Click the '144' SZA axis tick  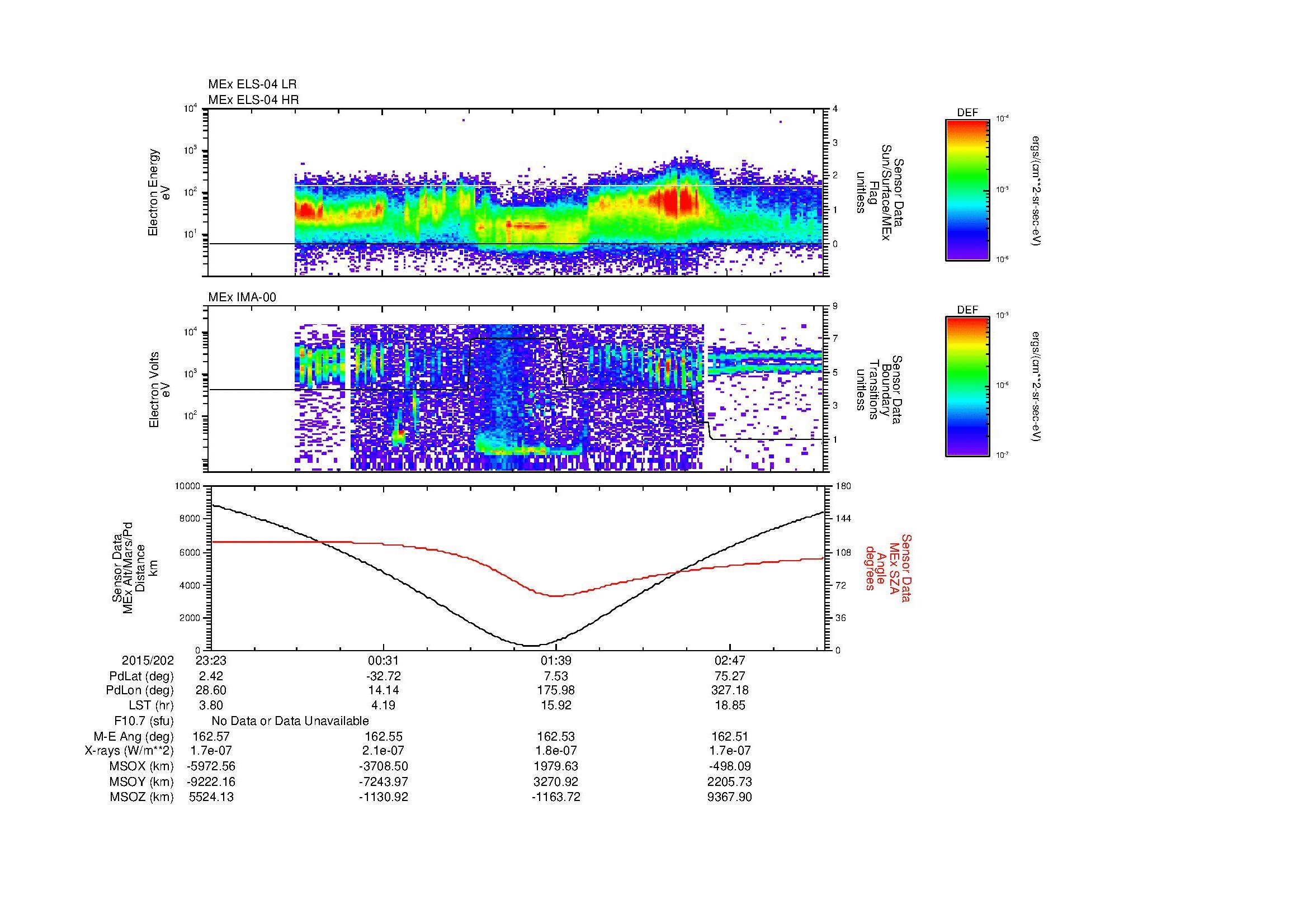click(843, 519)
